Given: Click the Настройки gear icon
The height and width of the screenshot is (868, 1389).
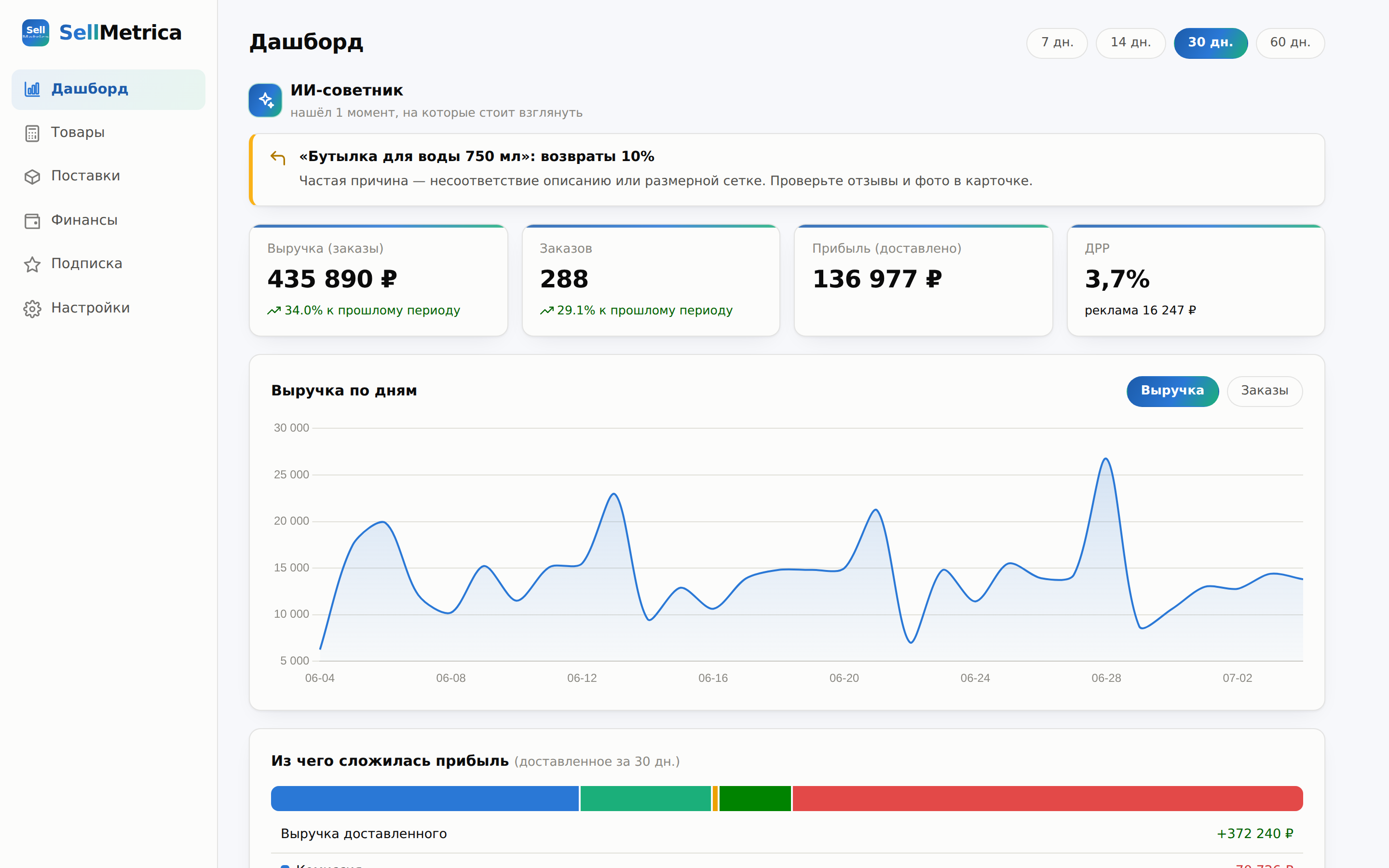Looking at the screenshot, I should point(32,309).
